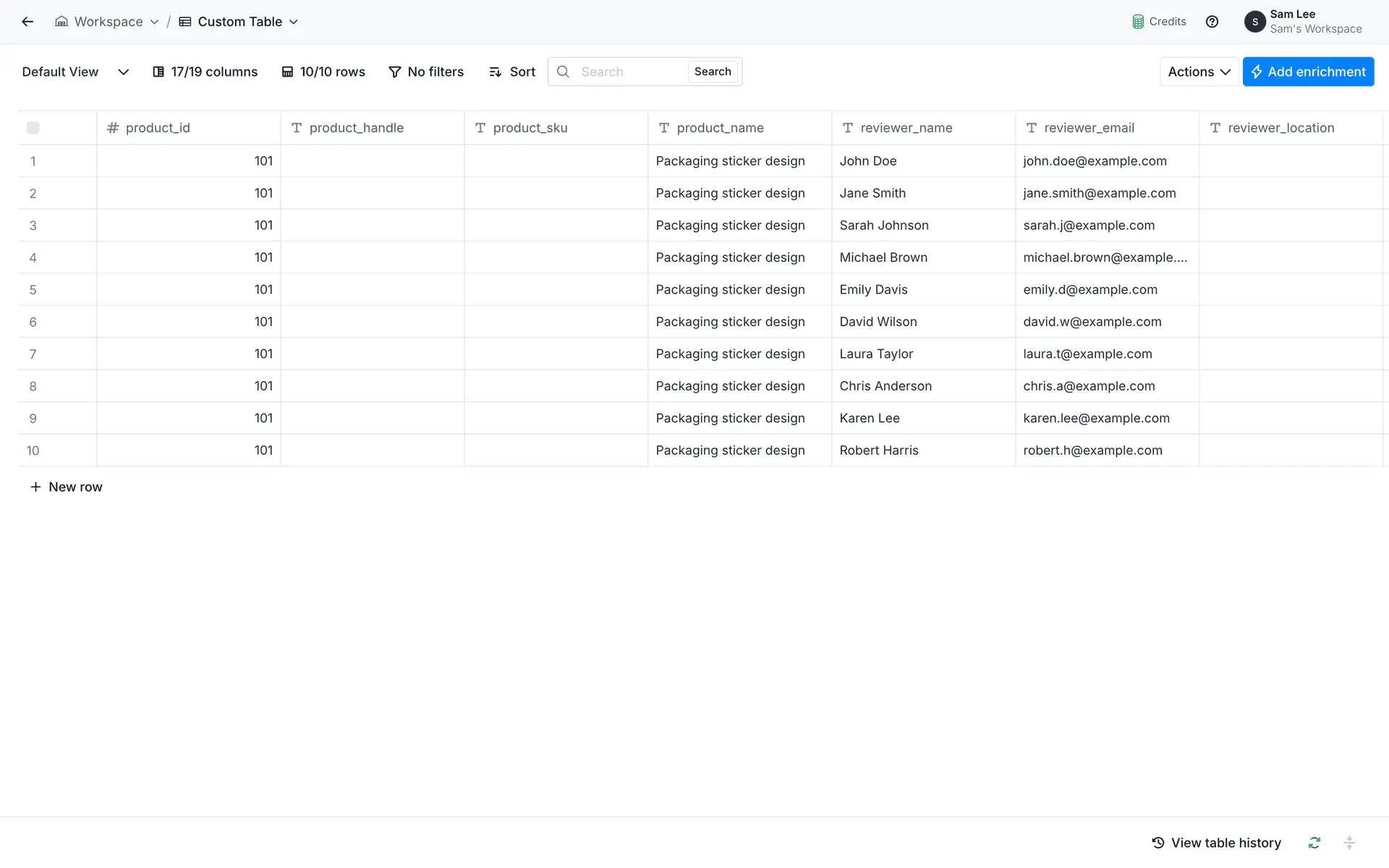
Task: Click the Sort option in toolbar
Action: coord(512,72)
